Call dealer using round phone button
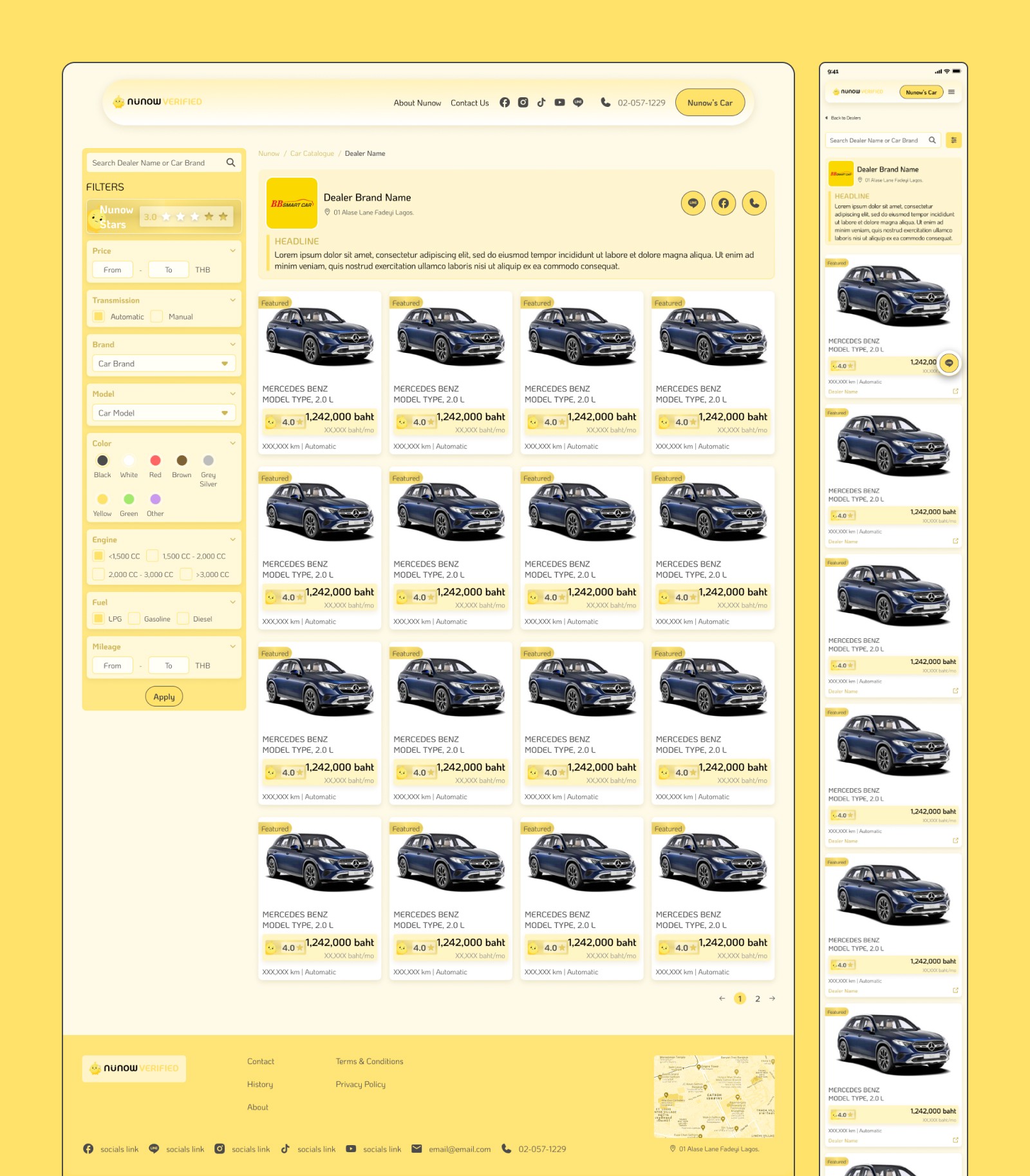Screen dimensions: 1030x1176 click(754, 204)
